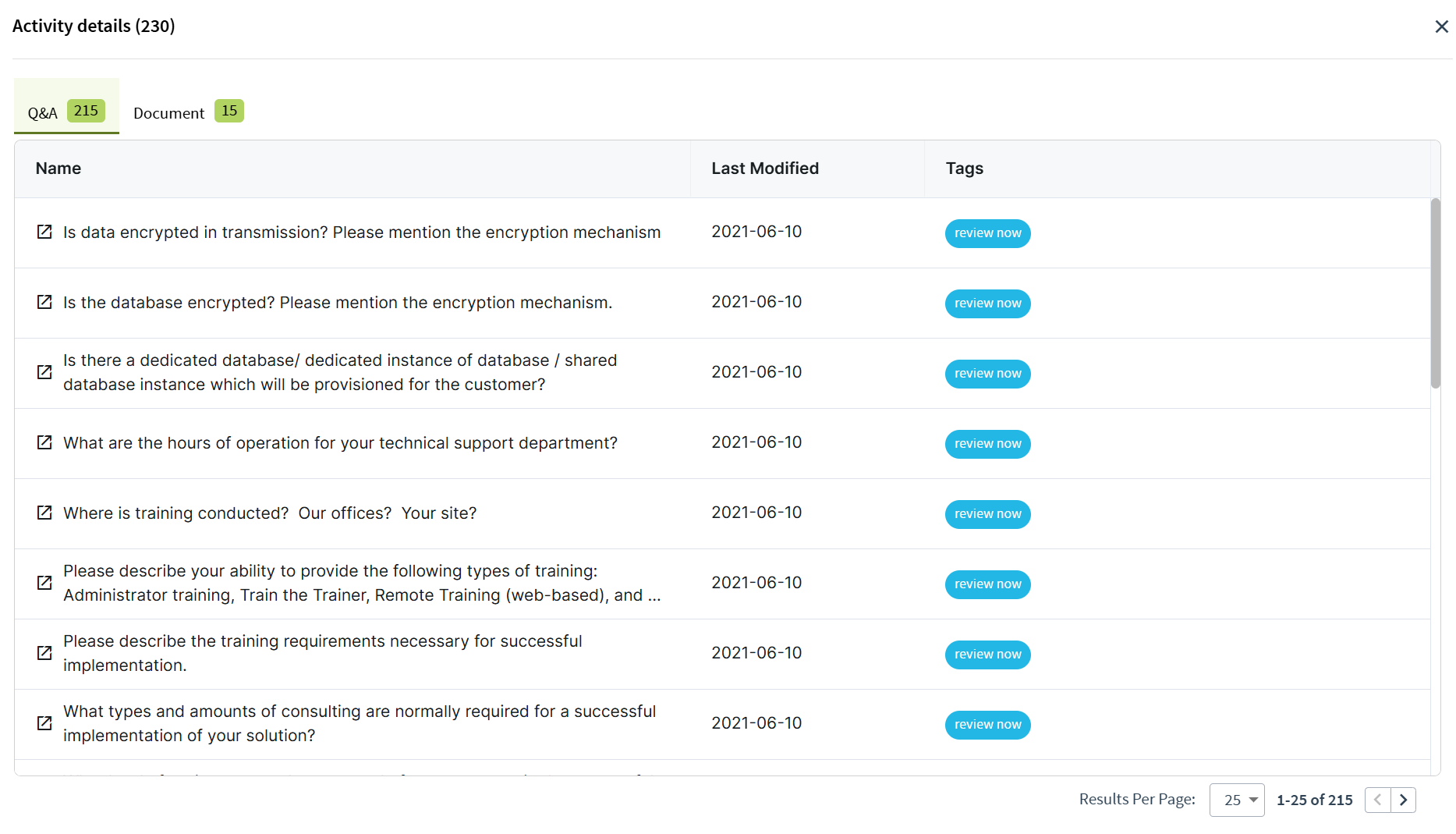Click review now tag for dedicated database row
The width and height of the screenshot is (1456, 834).
pos(987,374)
